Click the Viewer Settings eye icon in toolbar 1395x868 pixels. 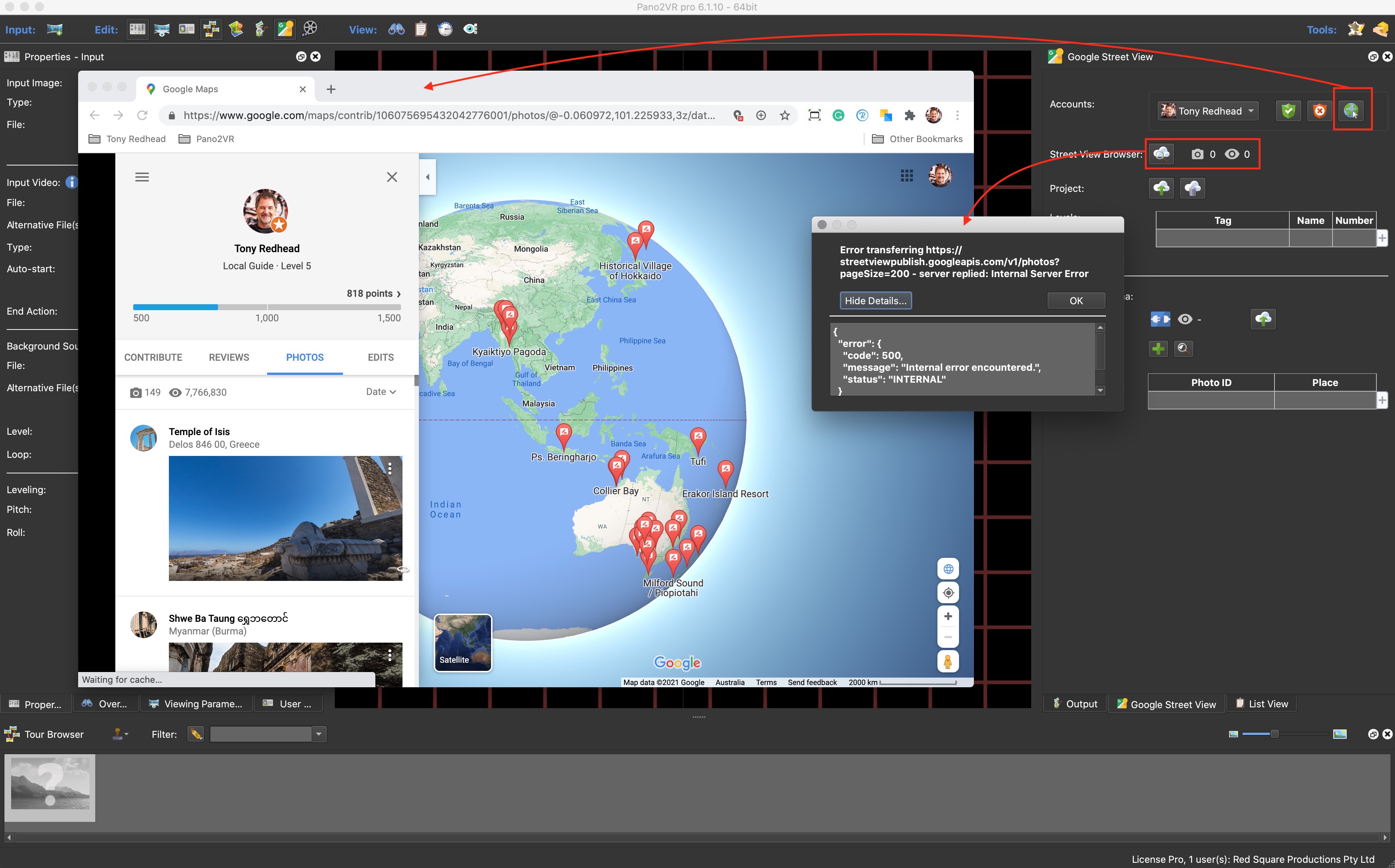471,29
